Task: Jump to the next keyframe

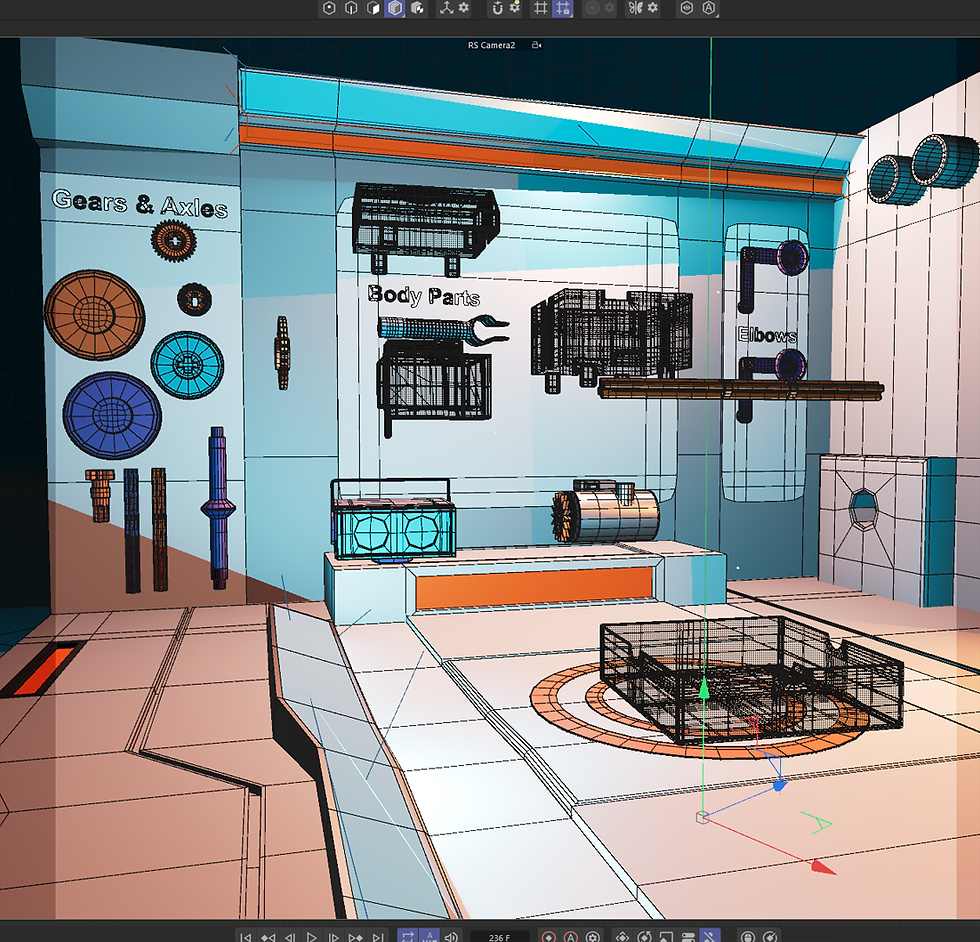Action: (355, 936)
